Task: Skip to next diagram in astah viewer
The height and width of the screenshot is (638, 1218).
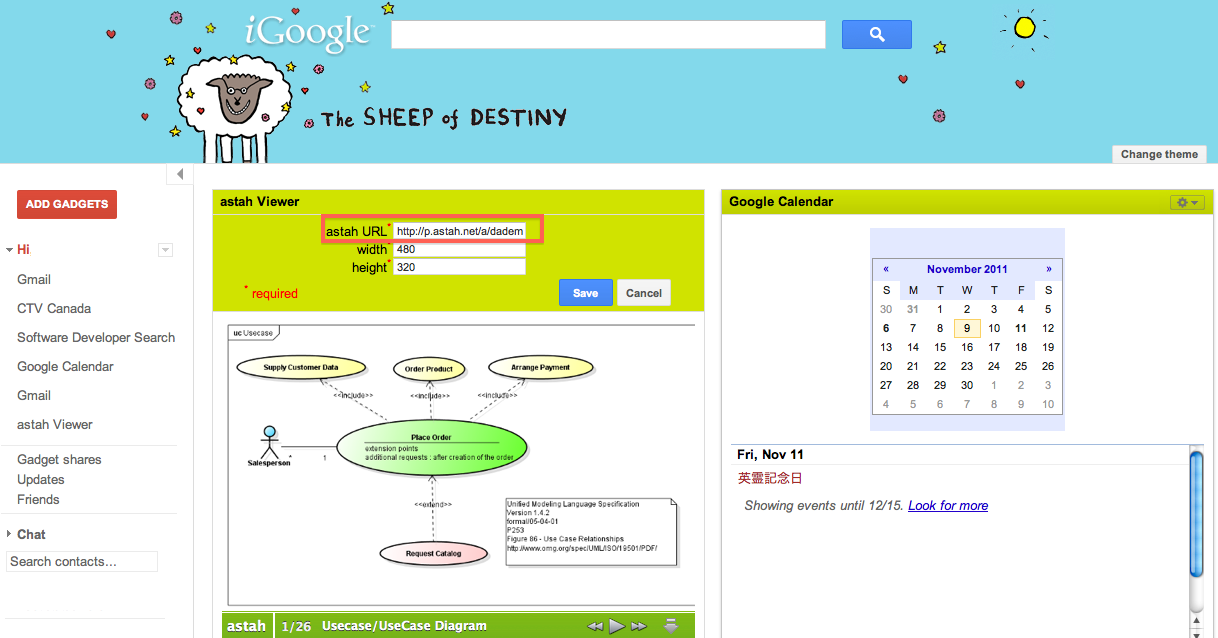Action: point(639,626)
